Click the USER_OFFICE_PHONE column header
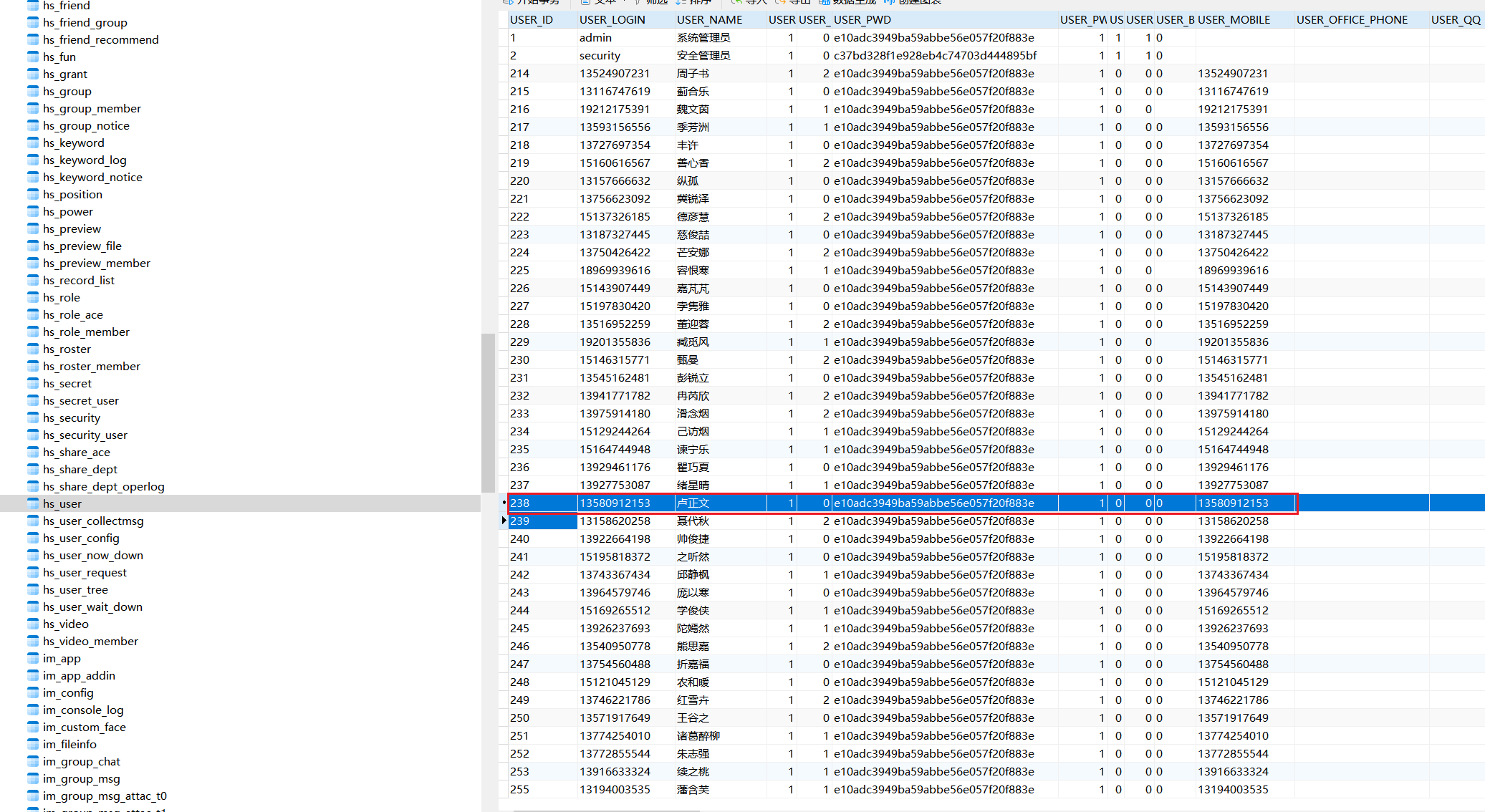1485x812 pixels. point(1352,19)
